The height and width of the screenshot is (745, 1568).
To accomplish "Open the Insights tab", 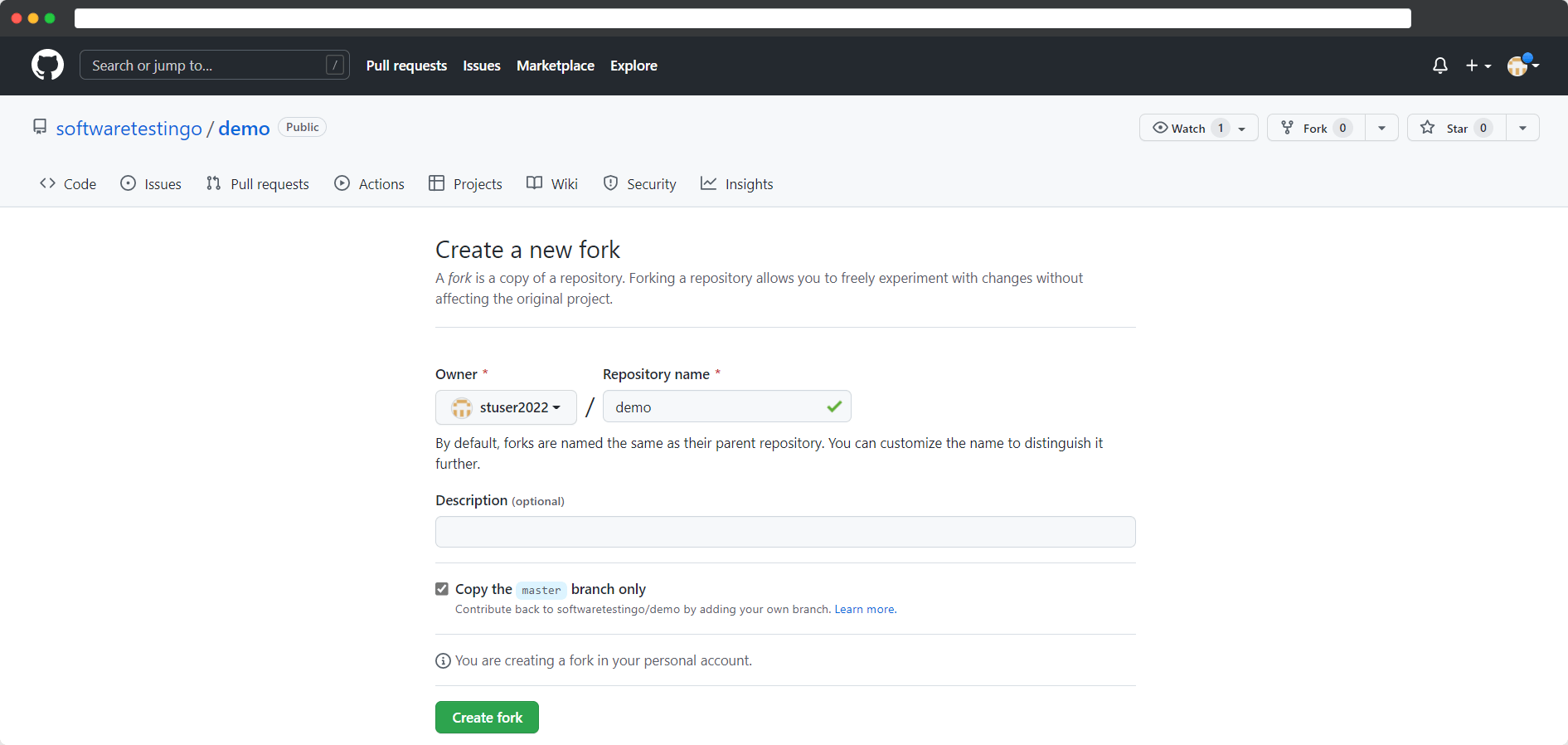I will (x=736, y=183).
